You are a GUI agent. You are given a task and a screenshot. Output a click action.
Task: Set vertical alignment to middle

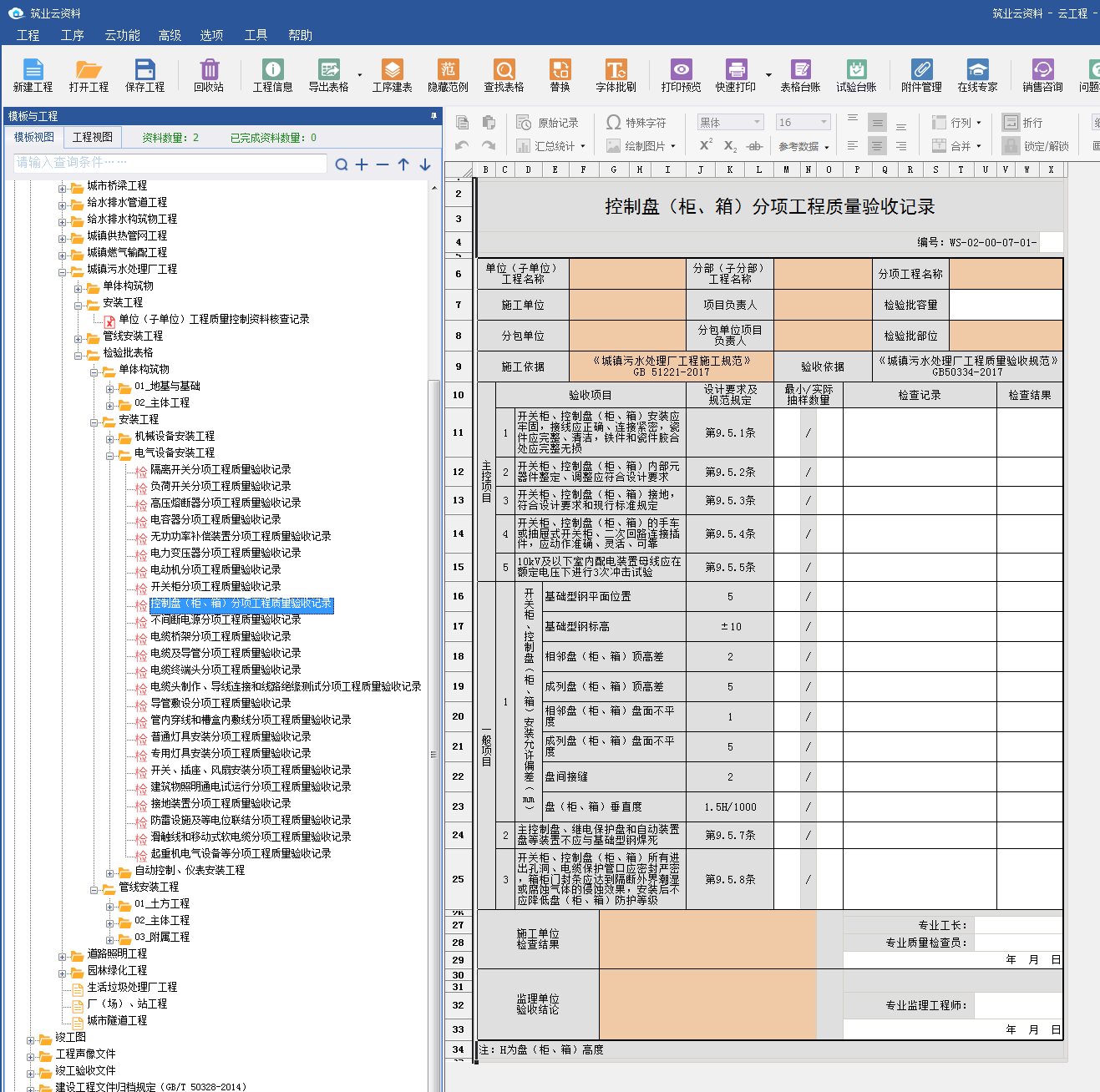point(877,122)
